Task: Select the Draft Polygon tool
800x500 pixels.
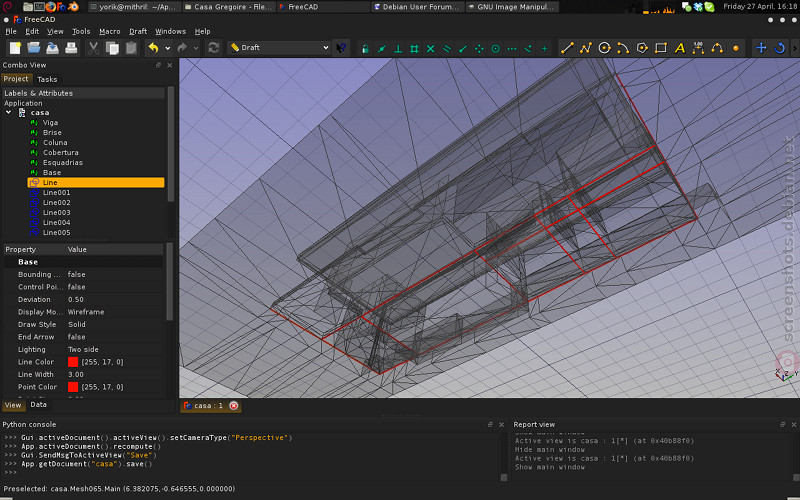Action: (x=642, y=48)
